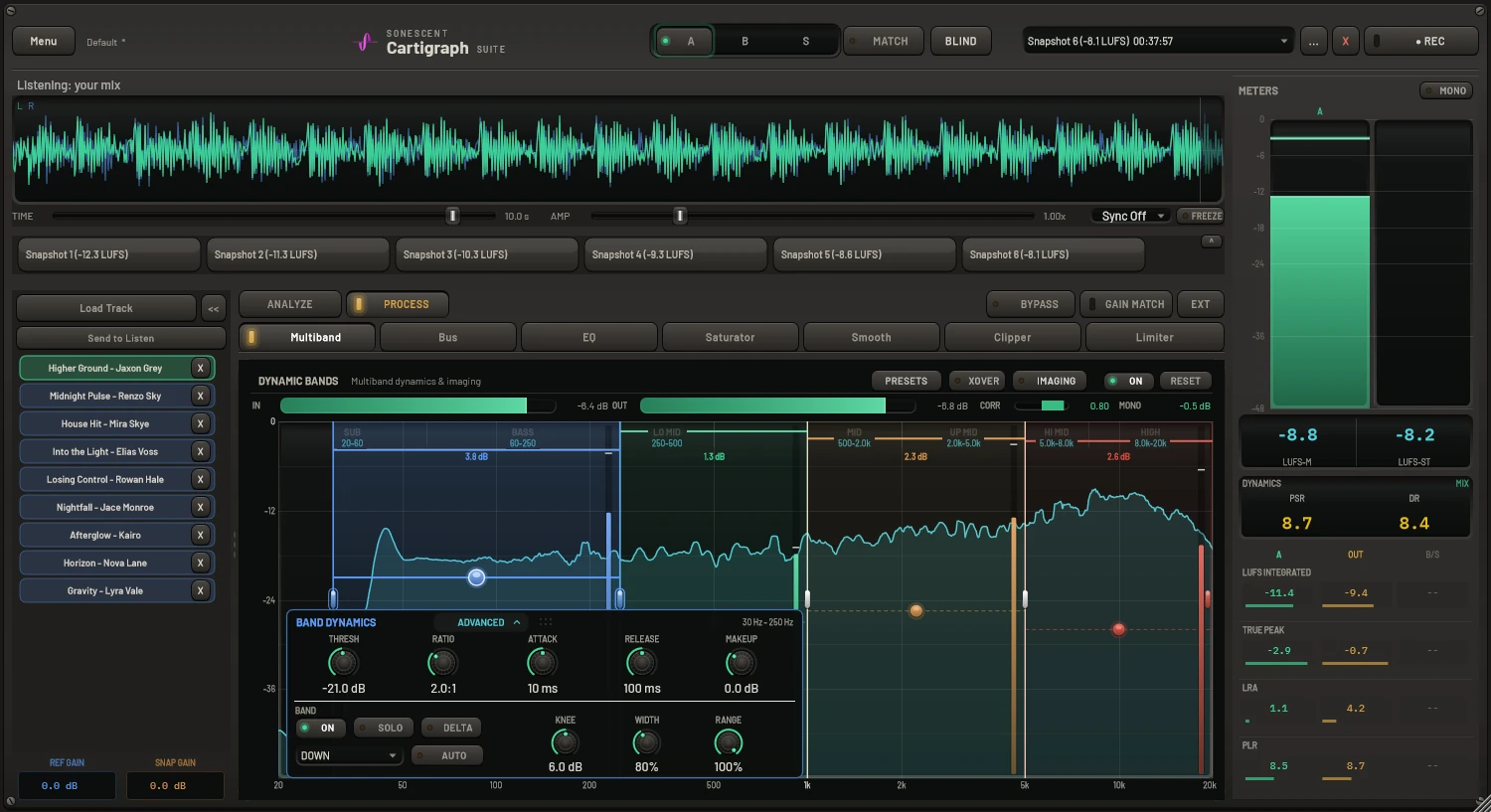Viewport: 1491px width, 812px height.
Task: Select the orange mid band node
Action: pyautogui.click(x=915, y=610)
